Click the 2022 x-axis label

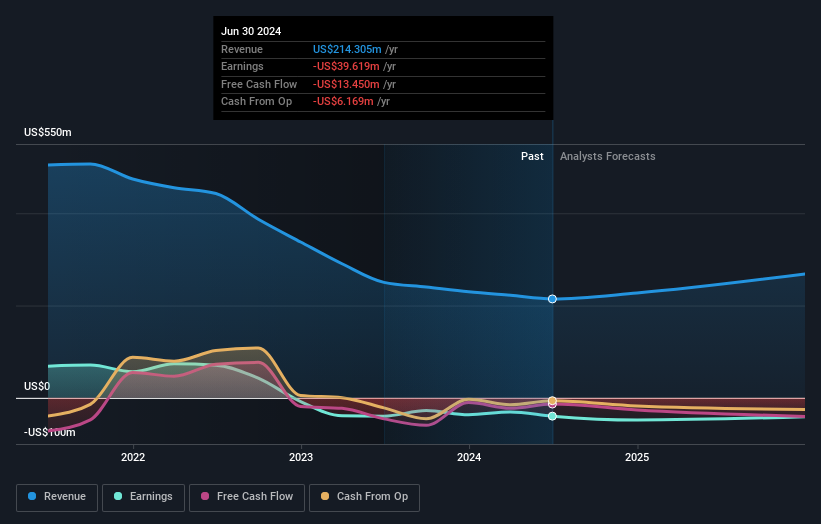point(133,458)
